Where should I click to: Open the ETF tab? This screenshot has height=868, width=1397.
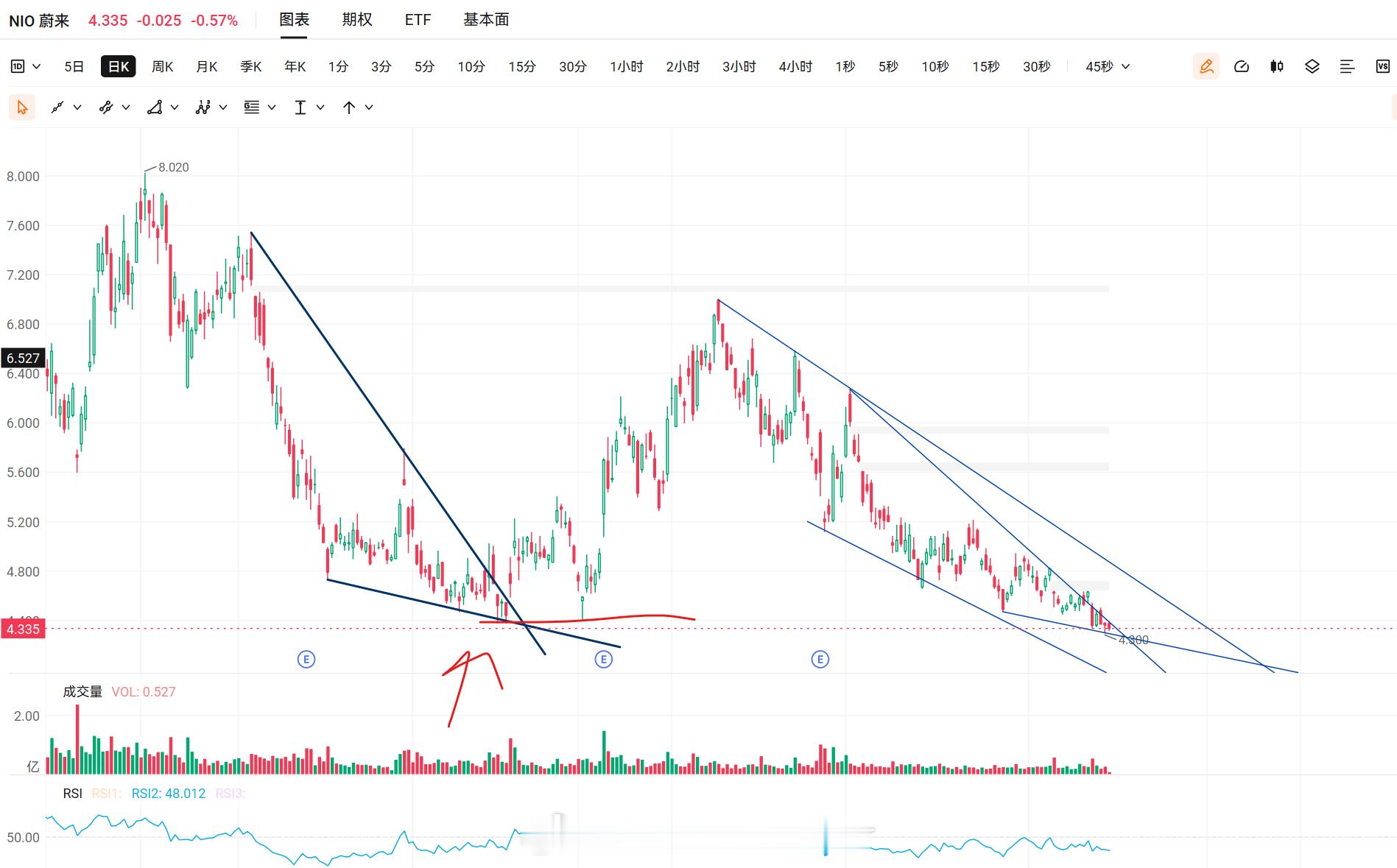(x=418, y=20)
